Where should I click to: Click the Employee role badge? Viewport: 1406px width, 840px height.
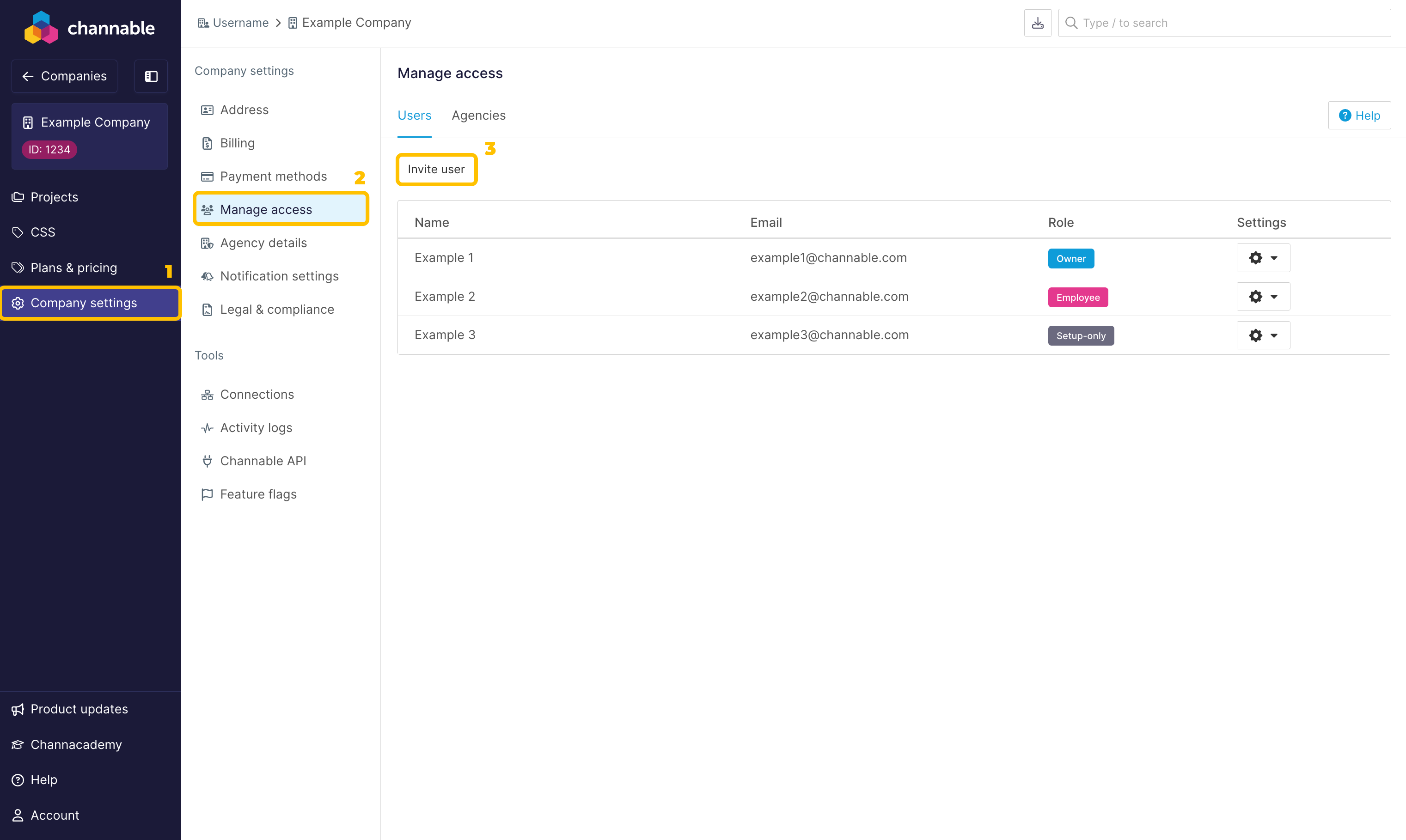[x=1077, y=297]
